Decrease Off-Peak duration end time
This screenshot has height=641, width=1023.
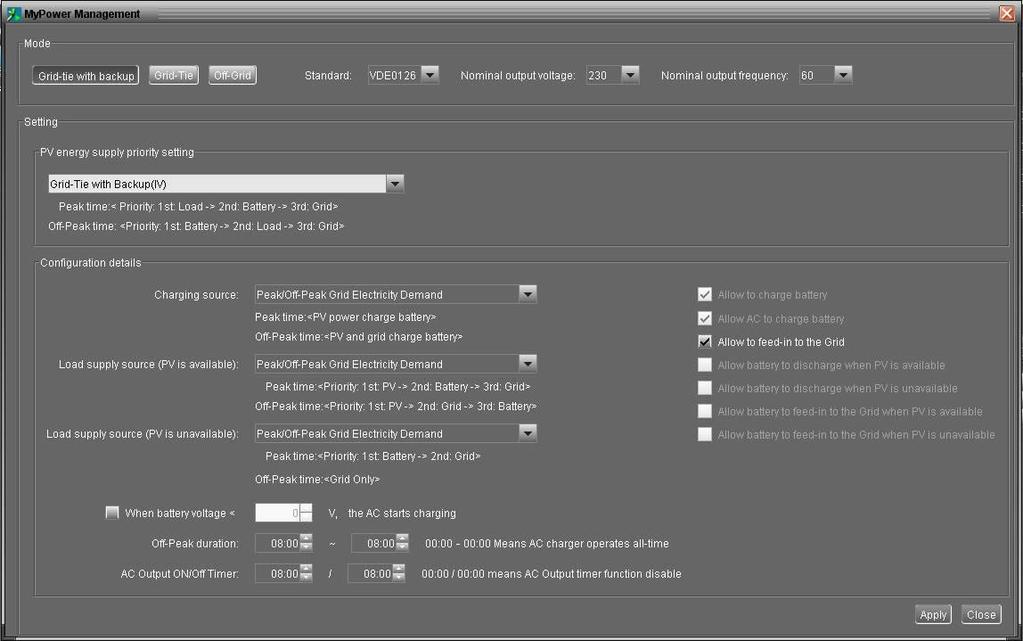[402, 548]
